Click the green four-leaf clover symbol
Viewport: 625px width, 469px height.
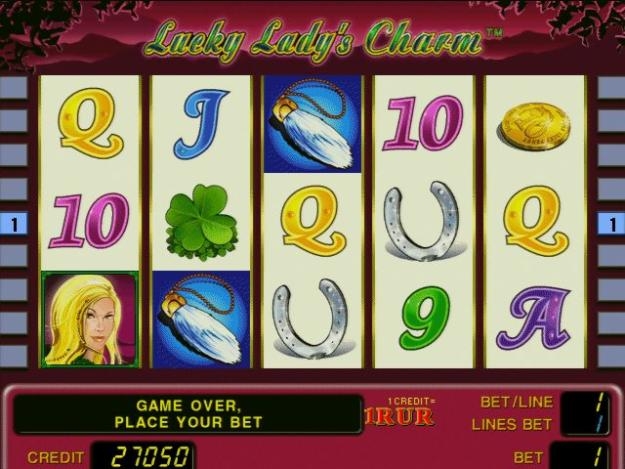pyautogui.click(x=201, y=222)
